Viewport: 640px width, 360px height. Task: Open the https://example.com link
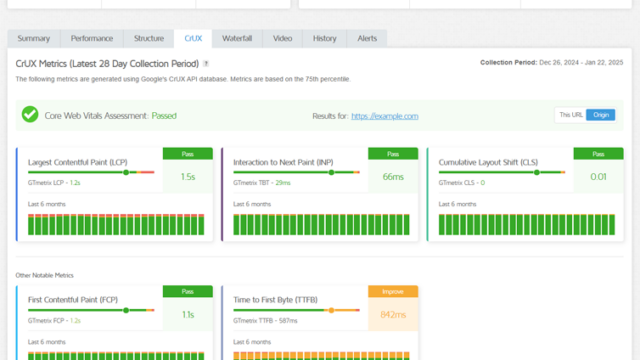384,116
